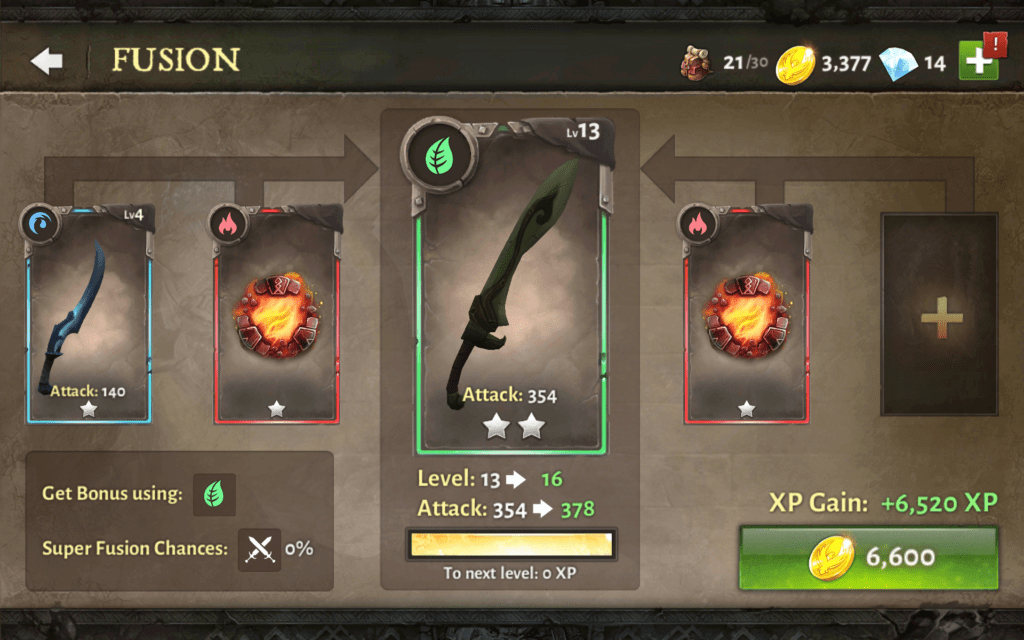Confirm fusion with the 6,600 coin button
The height and width of the screenshot is (640, 1024).
tap(869, 558)
